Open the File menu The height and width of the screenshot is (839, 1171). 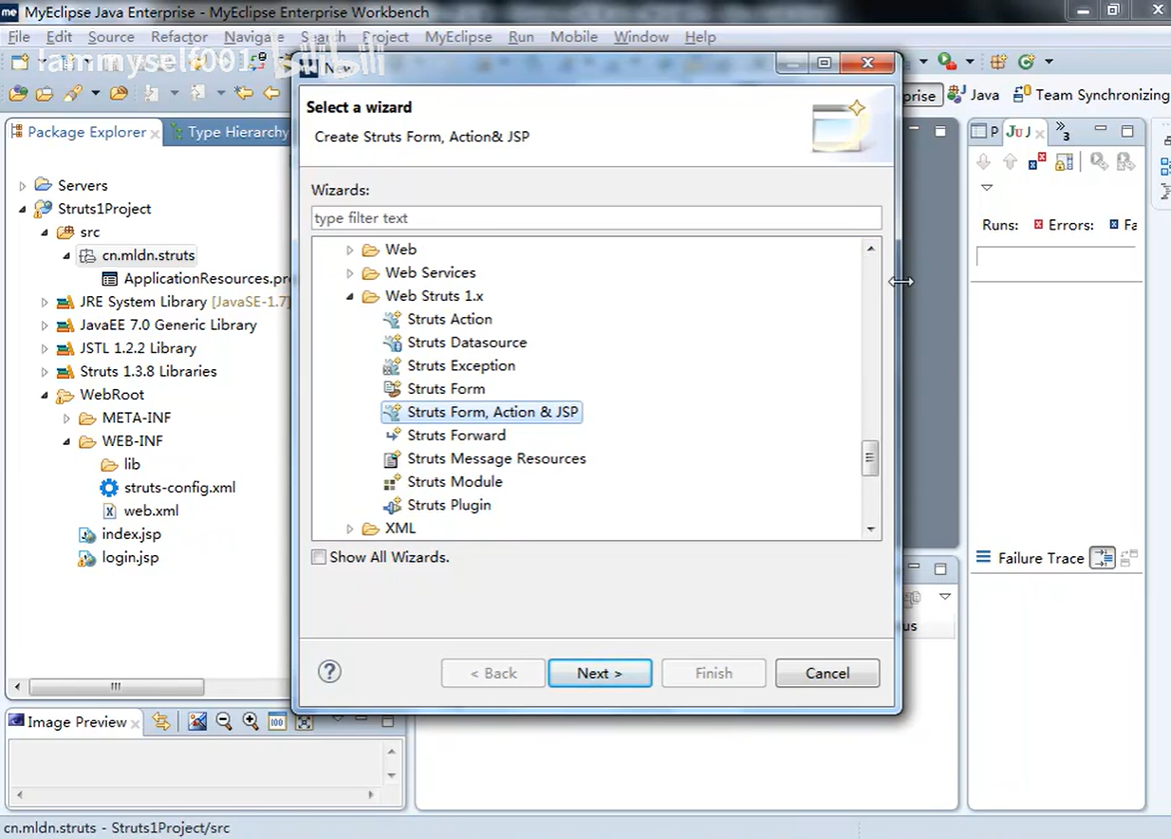pos(19,37)
